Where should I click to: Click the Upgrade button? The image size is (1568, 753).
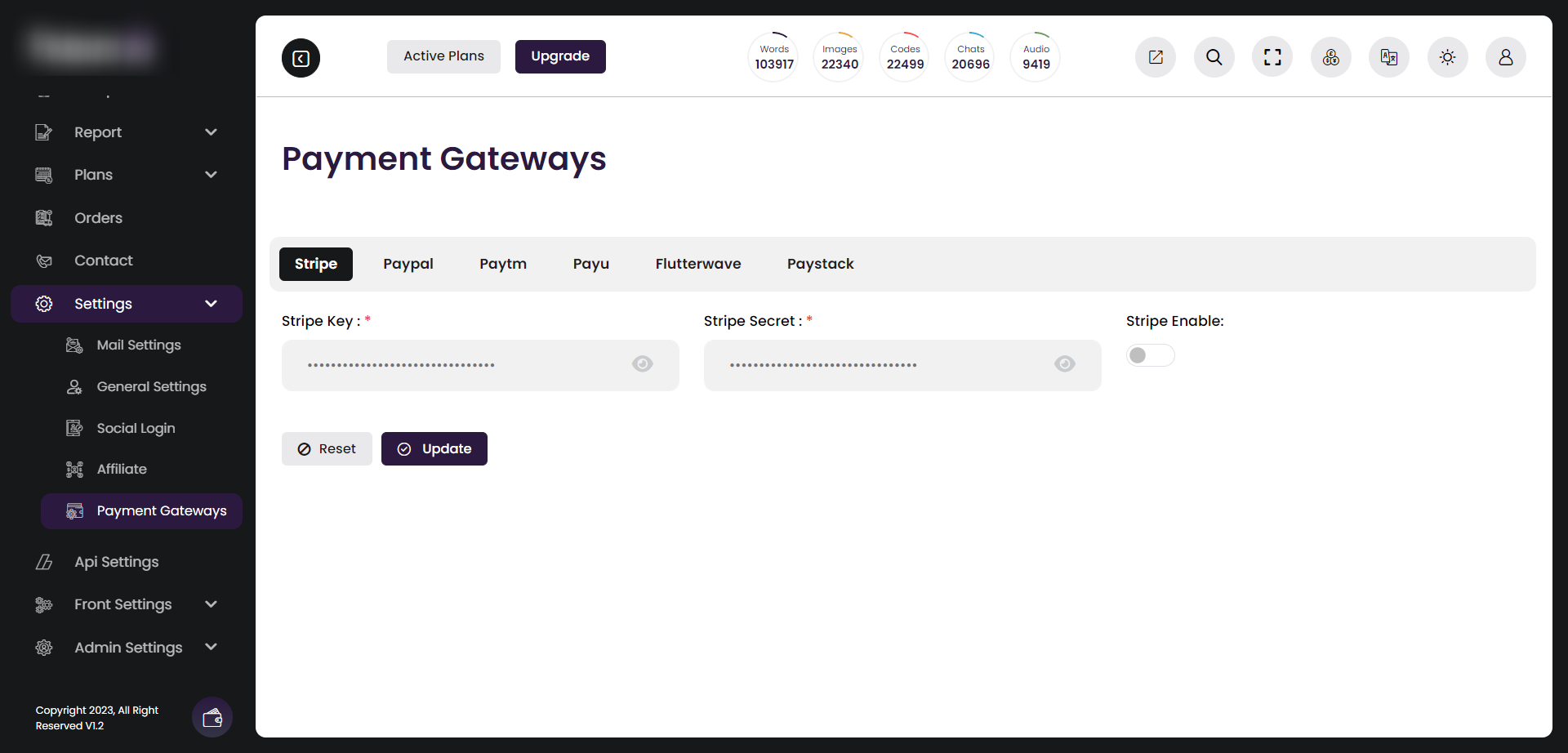click(560, 56)
